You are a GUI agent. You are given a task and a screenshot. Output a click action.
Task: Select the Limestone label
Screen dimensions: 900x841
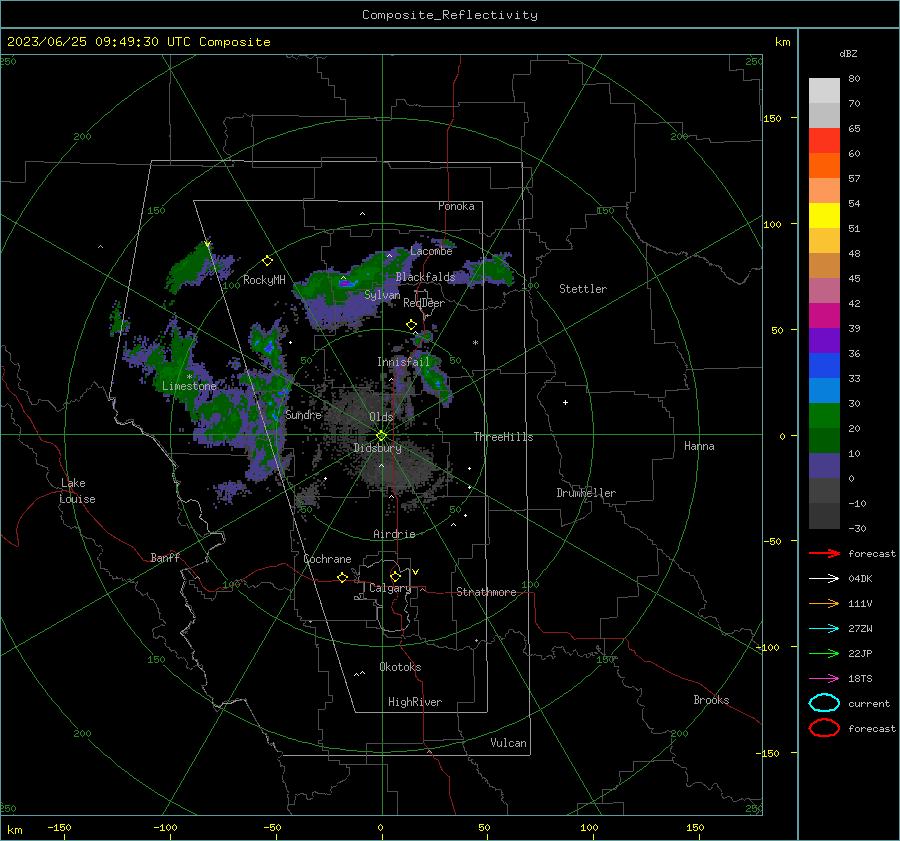pos(189,386)
